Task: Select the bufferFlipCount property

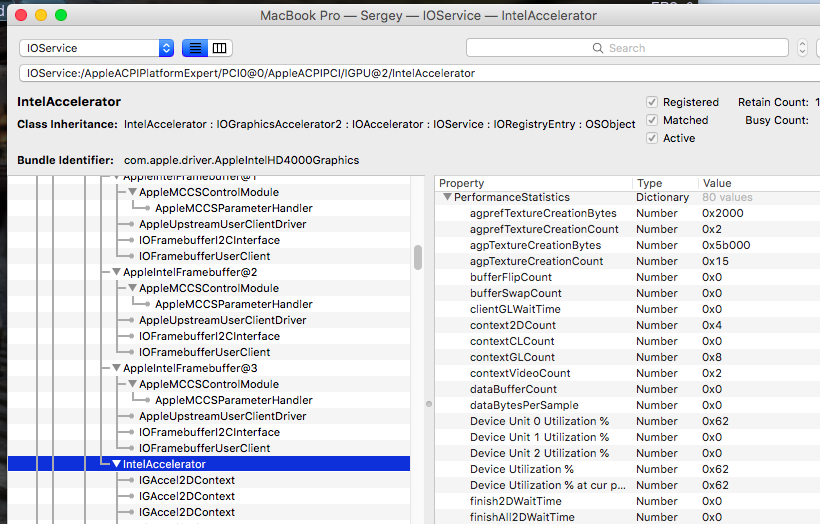Action: click(510, 277)
